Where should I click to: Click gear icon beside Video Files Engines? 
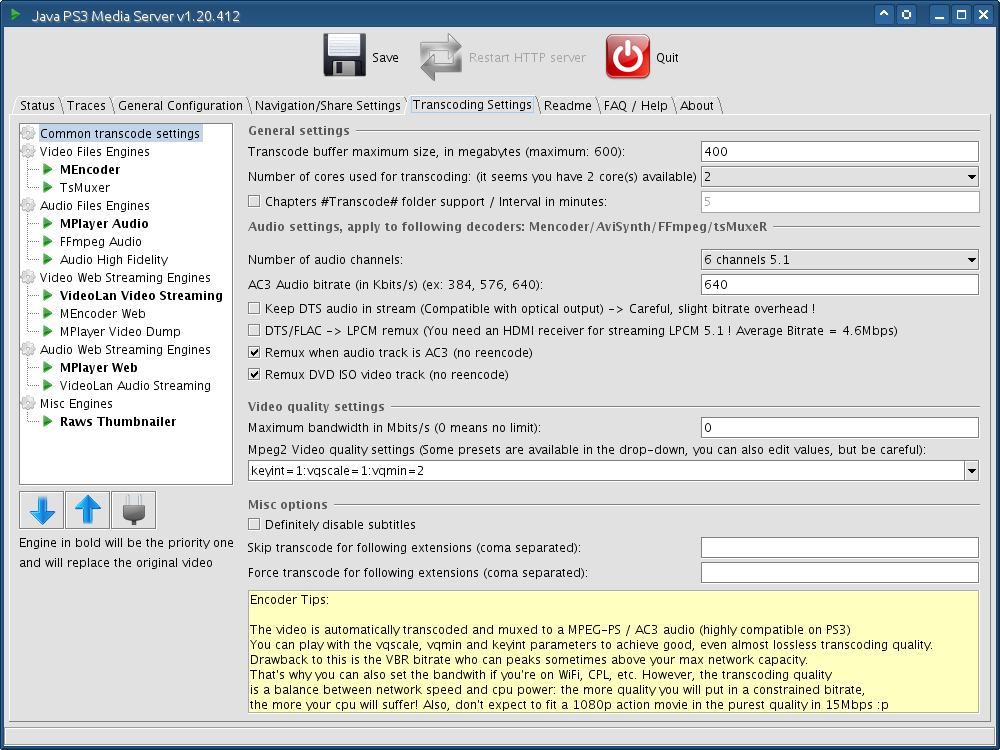click(x=28, y=152)
